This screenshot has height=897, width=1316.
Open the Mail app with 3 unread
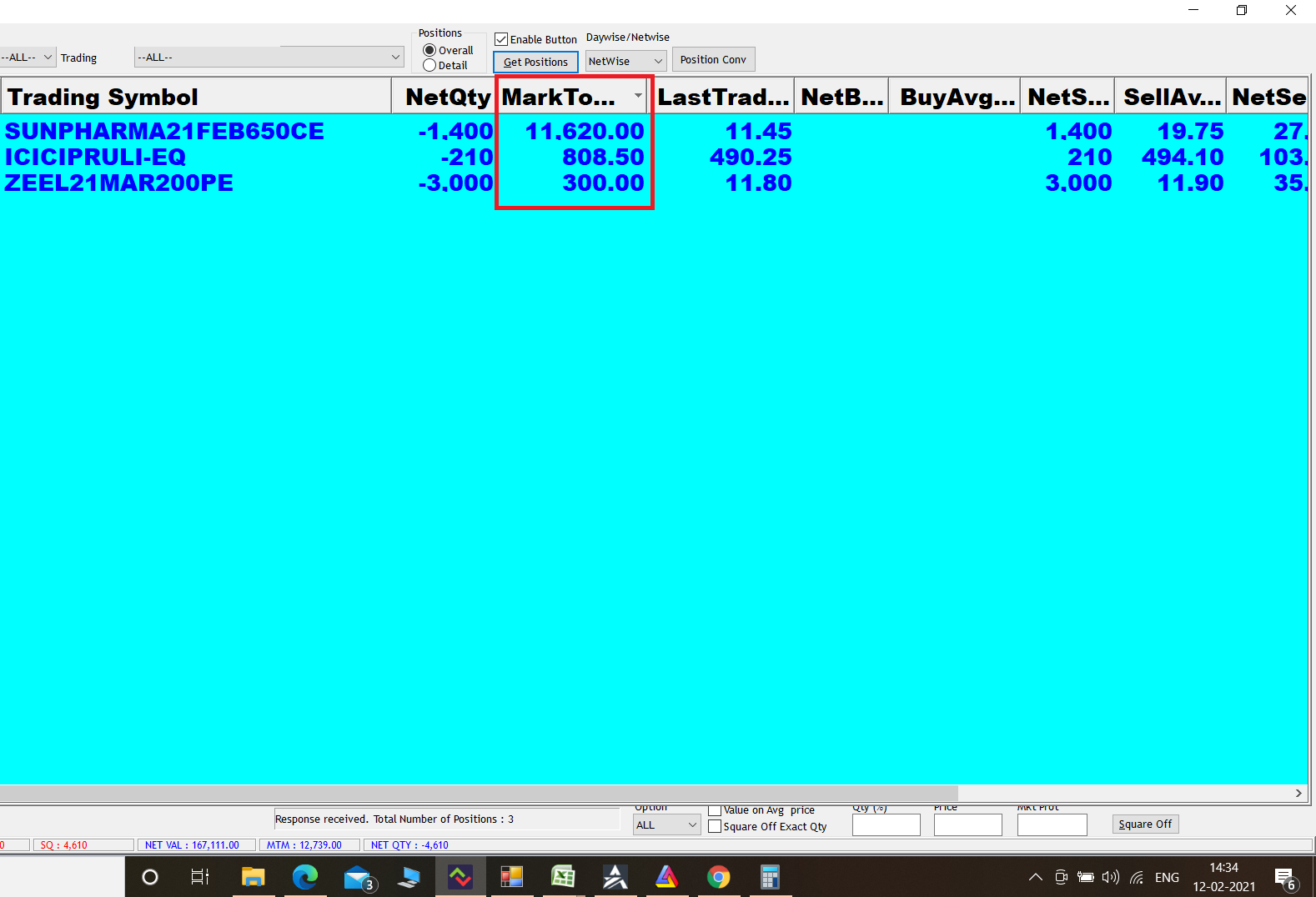[358, 878]
